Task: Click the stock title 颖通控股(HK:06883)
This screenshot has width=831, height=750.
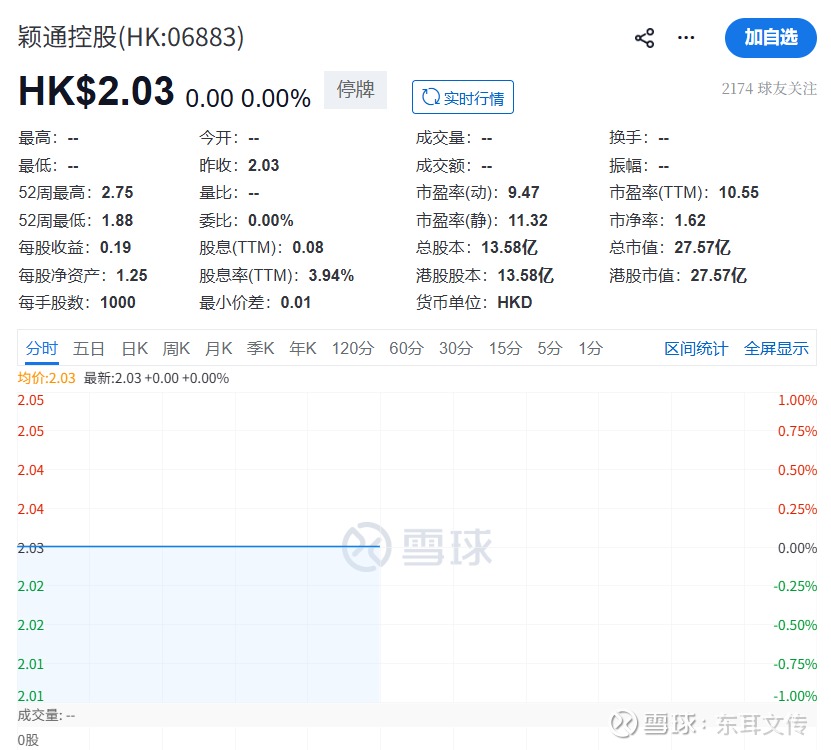Action: click(131, 37)
